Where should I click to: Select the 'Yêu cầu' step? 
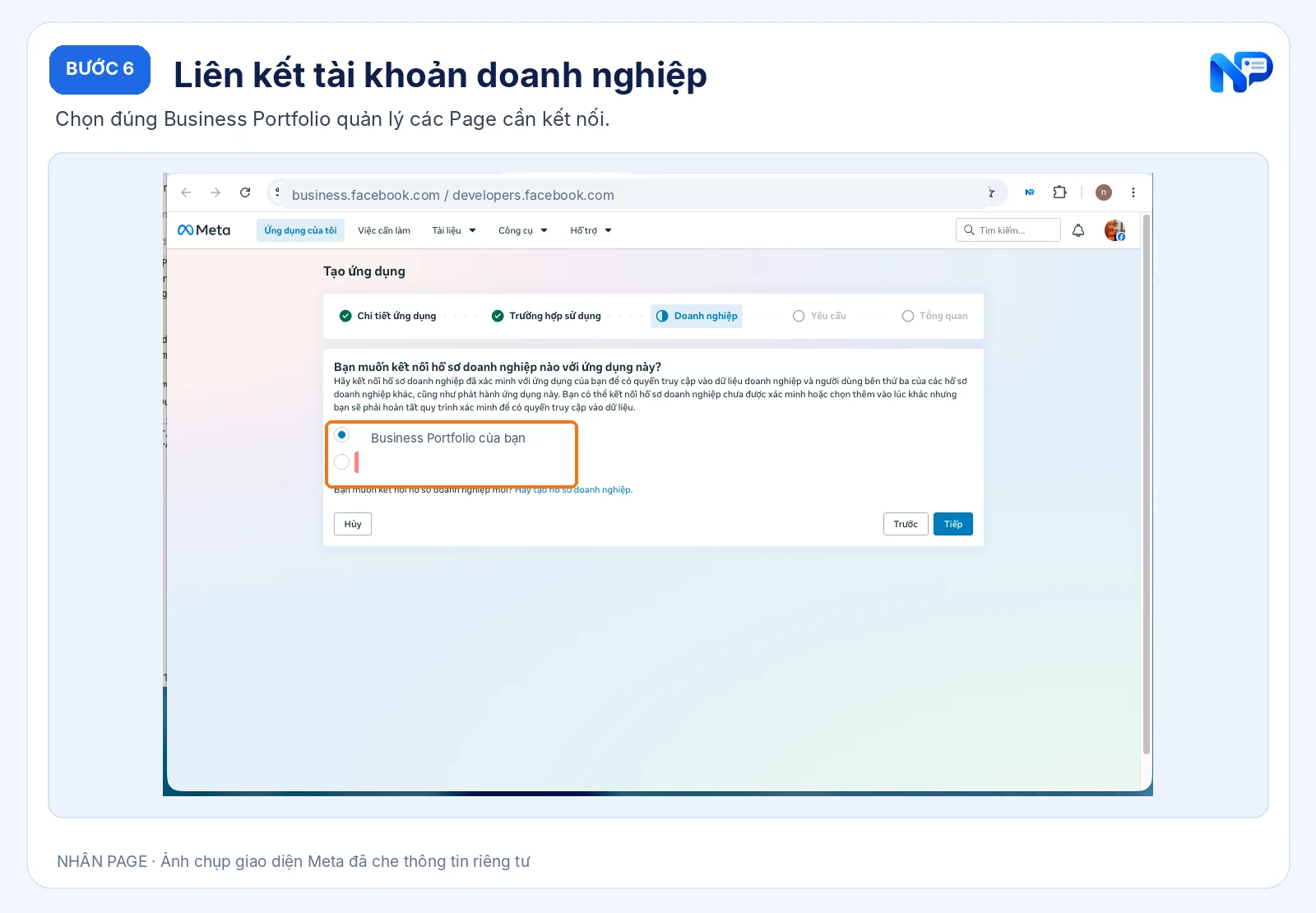point(819,316)
